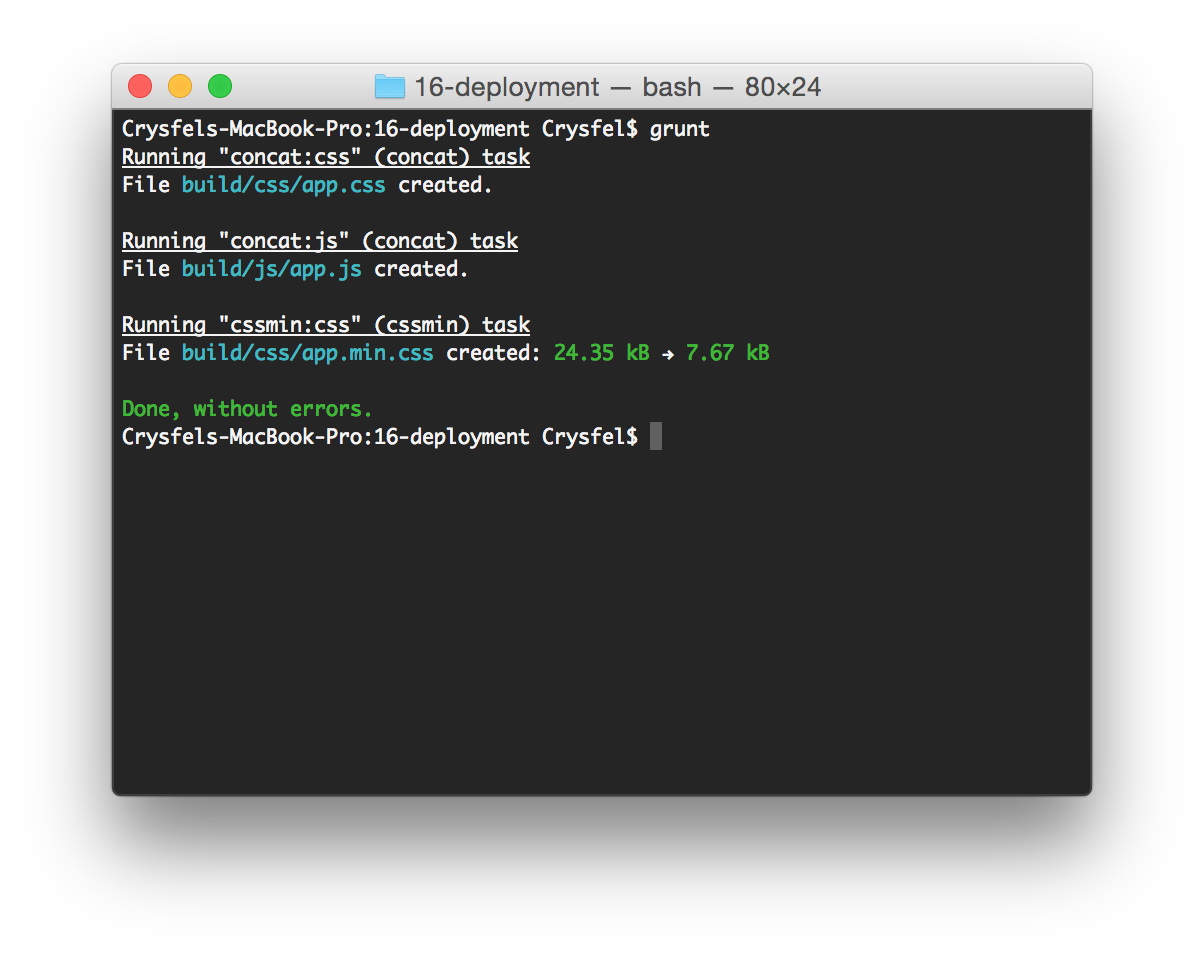Click the 'Done, without errors.' message
The width and height of the screenshot is (1204, 956).
point(247,409)
